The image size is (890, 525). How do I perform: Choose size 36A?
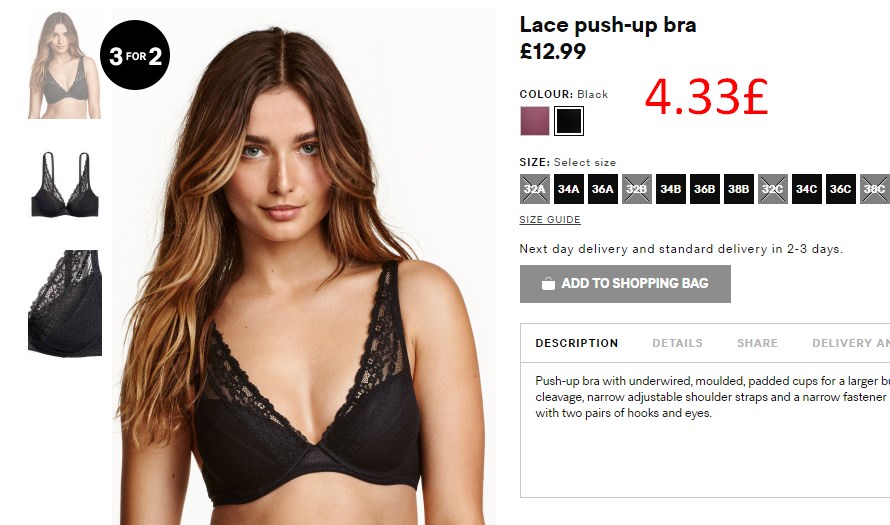tap(602, 189)
